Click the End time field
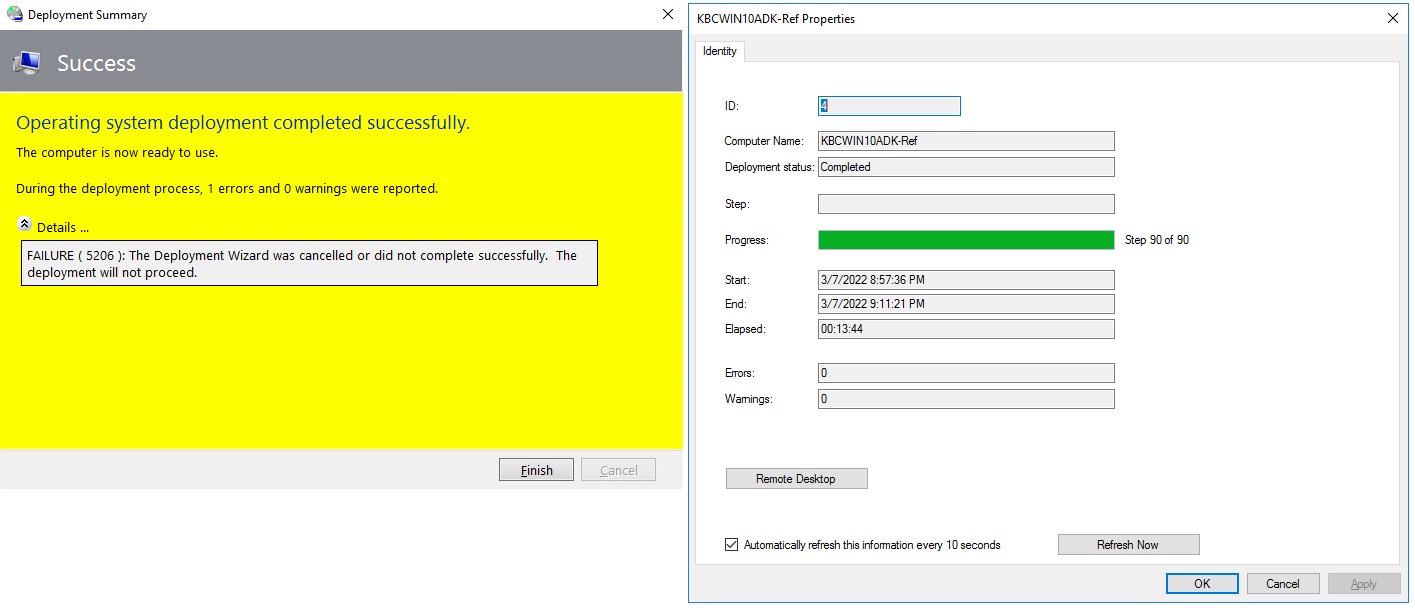The image size is (1415, 612). [x=965, y=303]
